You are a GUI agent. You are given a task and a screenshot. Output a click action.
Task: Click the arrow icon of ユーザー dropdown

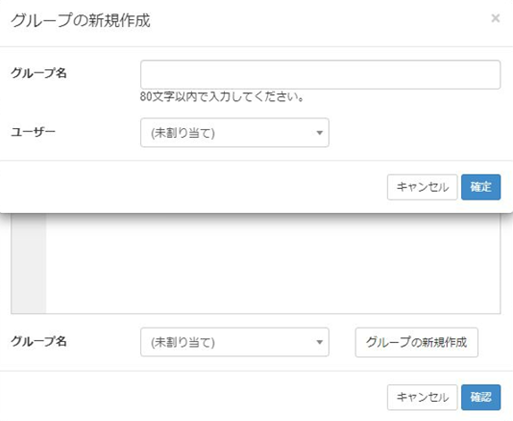point(319,133)
